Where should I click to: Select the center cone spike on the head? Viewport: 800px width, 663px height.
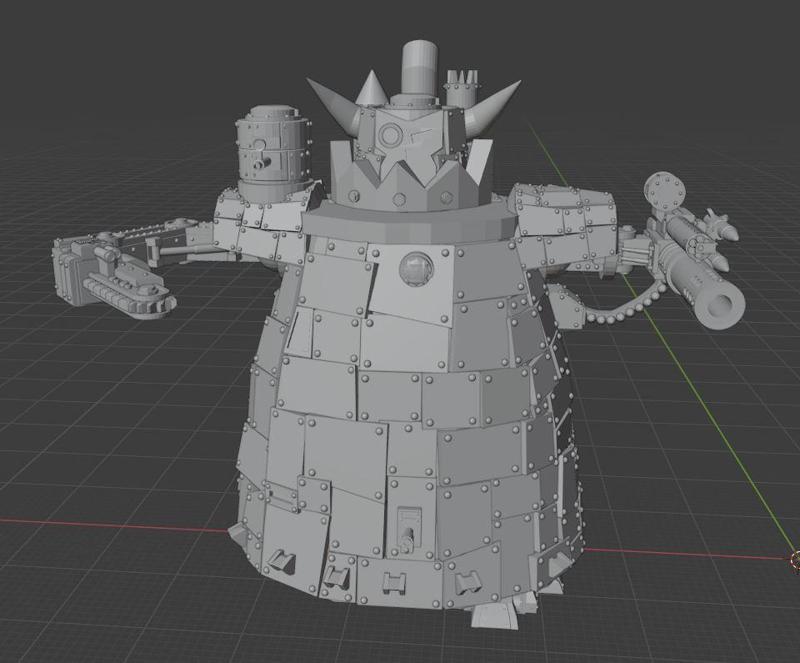point(372,88)
